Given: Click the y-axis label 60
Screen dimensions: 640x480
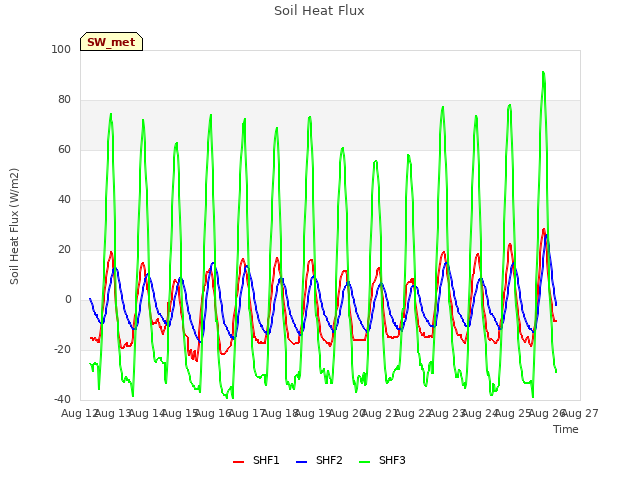Looking at the screenshot, I should pyautogui.click(x=64, y=149).
